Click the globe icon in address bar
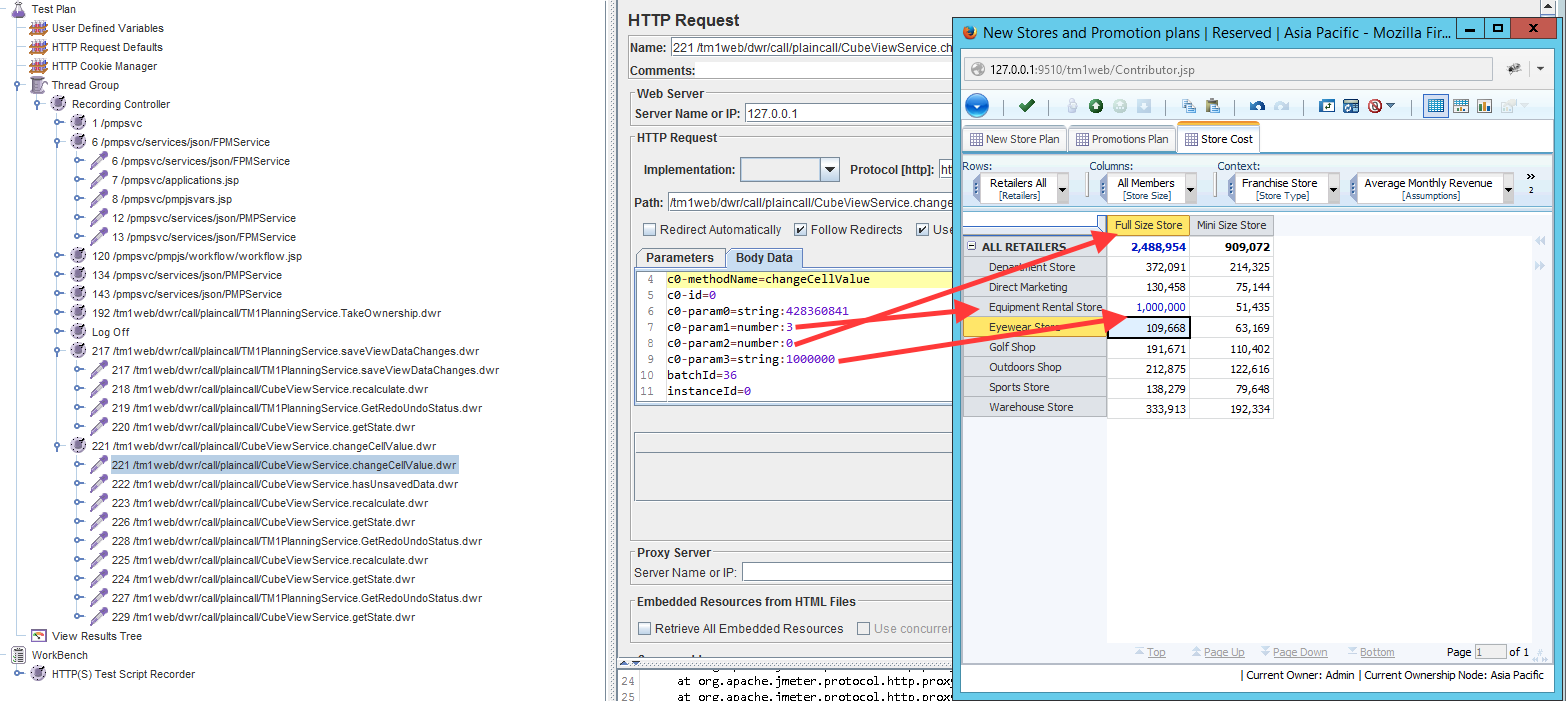This screenshot has height=701, width=1566. [x=977, y=70]
